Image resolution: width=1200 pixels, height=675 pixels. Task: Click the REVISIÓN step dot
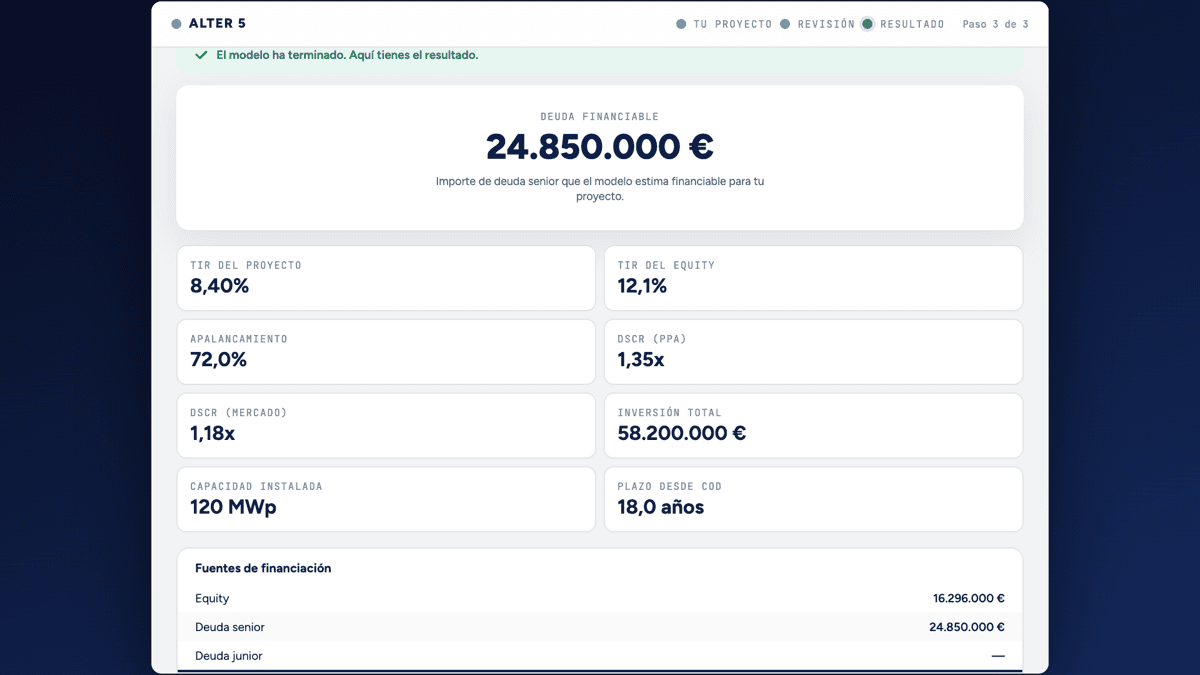click(785, 24)
